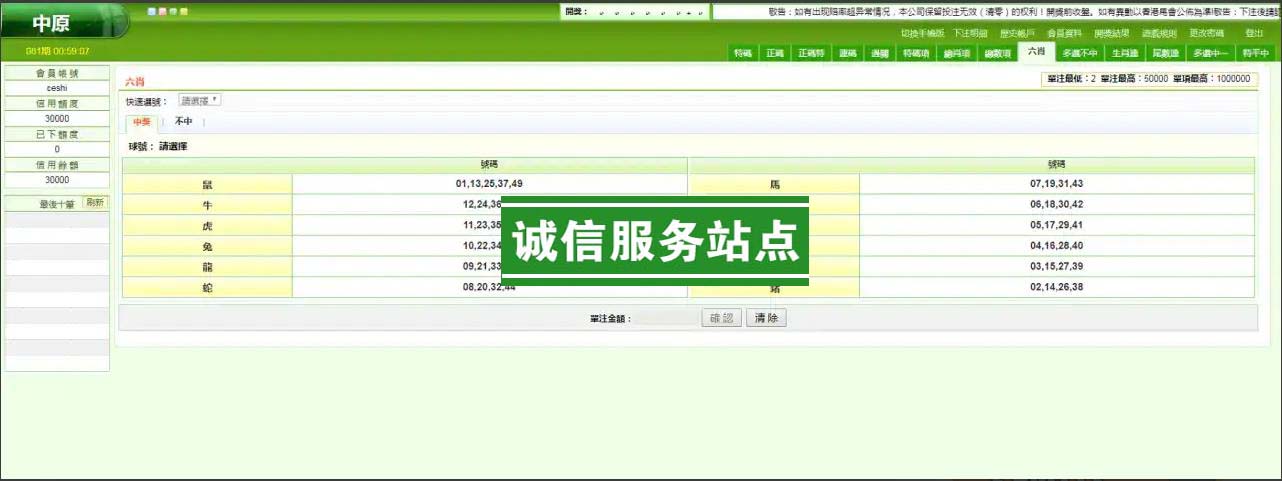Select the 鼠 zodiac row
Image resolution: width=1282 pixels, height=481 pixels.
pyautogui.click(x=207, y=184)
